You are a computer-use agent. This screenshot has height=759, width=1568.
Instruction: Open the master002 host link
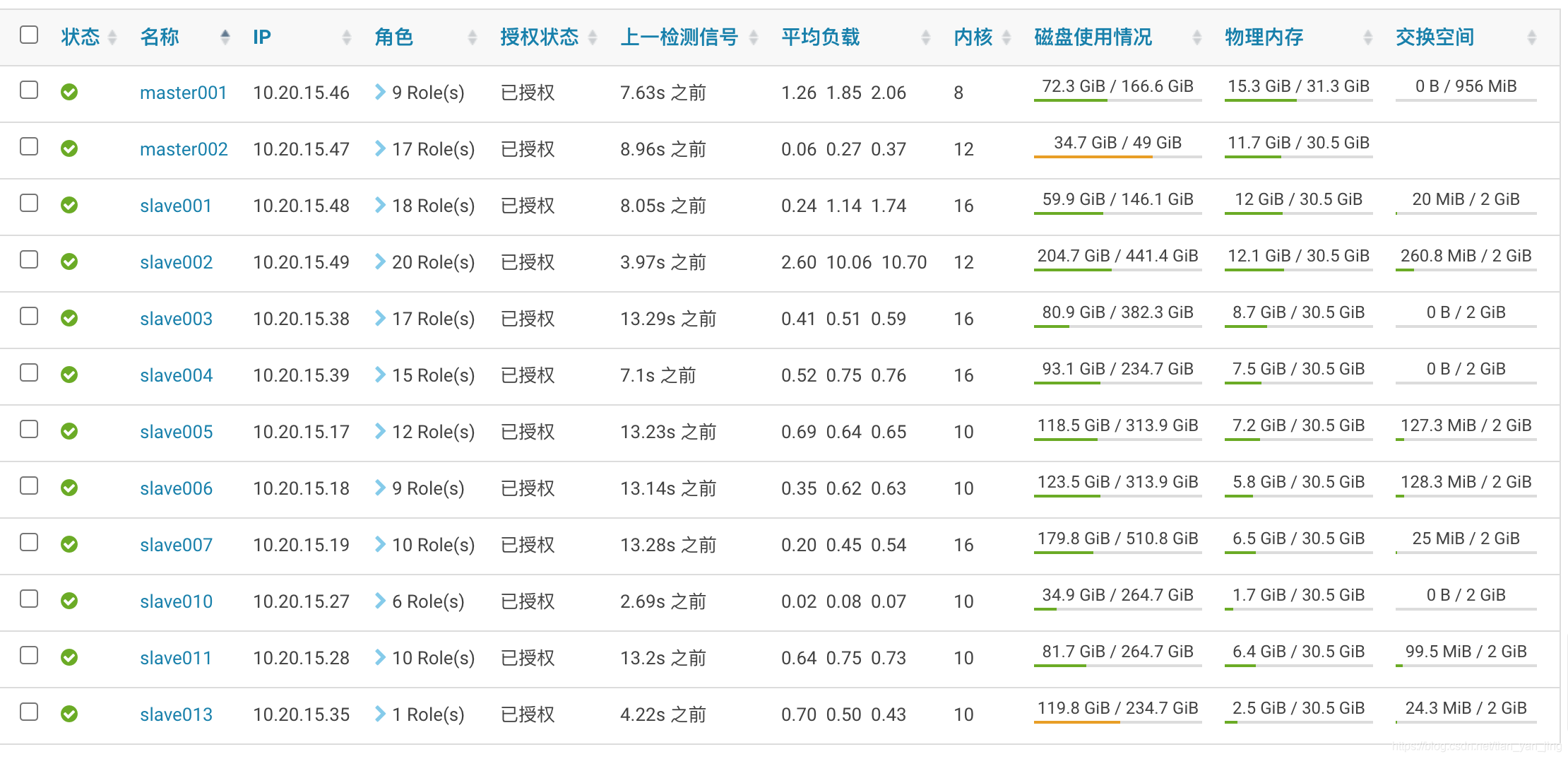tap(184, 149)
